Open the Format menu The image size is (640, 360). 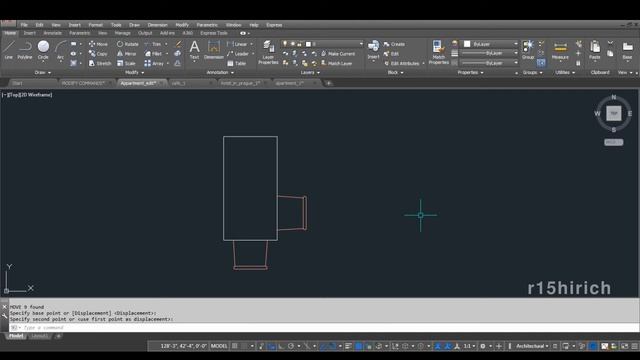(x=96, y=25)
